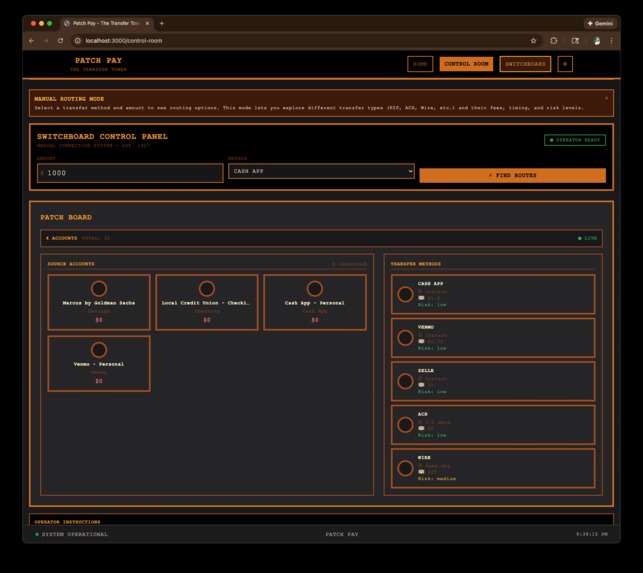The width and height of the screenshot is (643, 573).
Task: View site information icon in address bar
Action: tap(78, 41)
